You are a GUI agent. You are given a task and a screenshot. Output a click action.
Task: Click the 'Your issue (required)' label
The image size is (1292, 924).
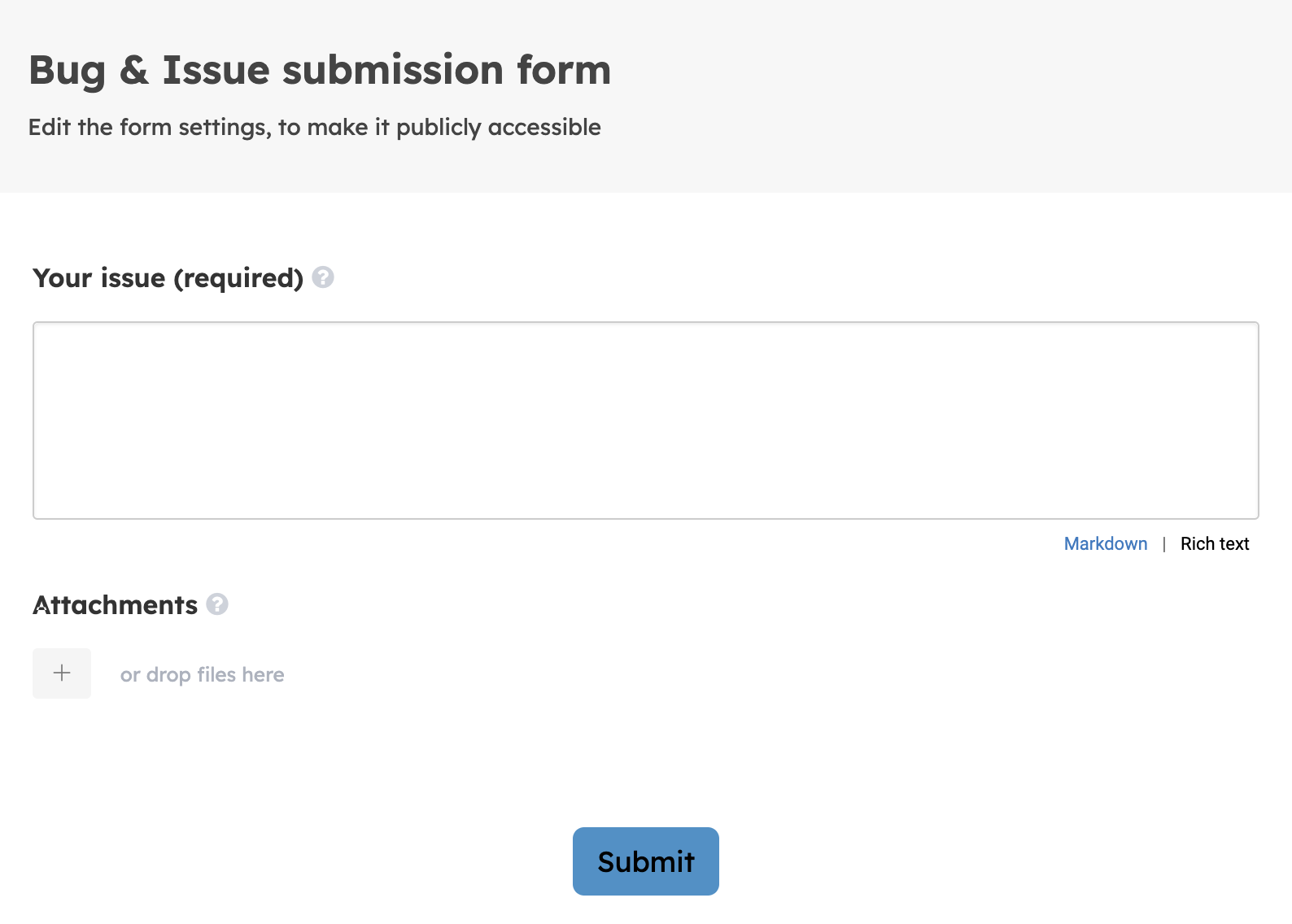[168, 278]
